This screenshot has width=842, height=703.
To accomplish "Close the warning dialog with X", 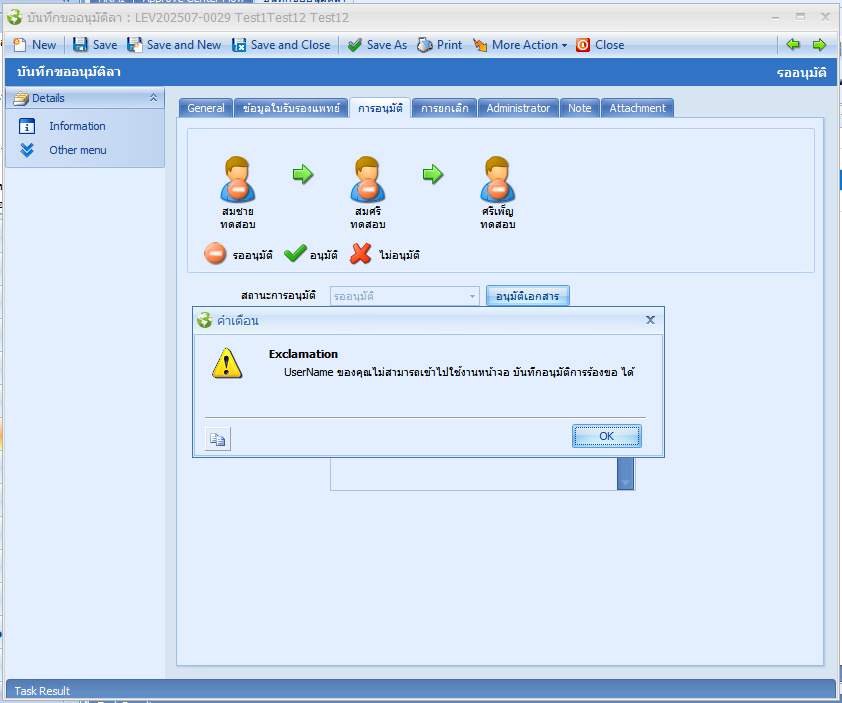I will [x=650, y=320].
